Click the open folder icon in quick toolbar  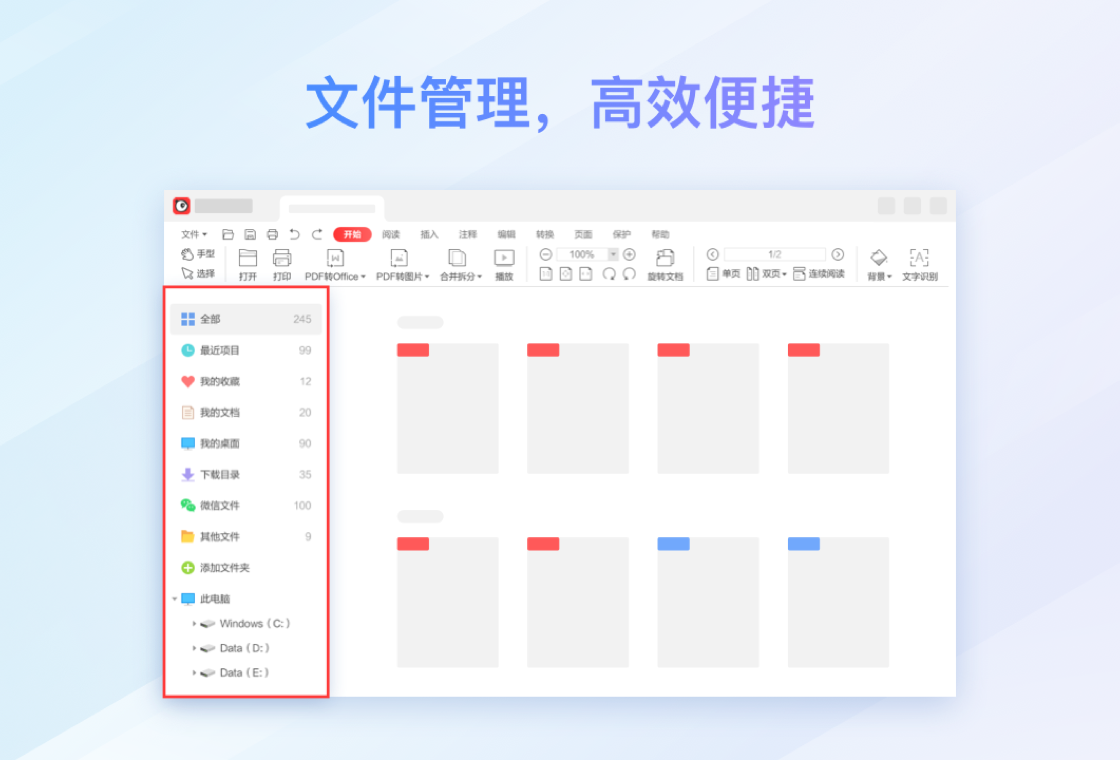(228, 234)
